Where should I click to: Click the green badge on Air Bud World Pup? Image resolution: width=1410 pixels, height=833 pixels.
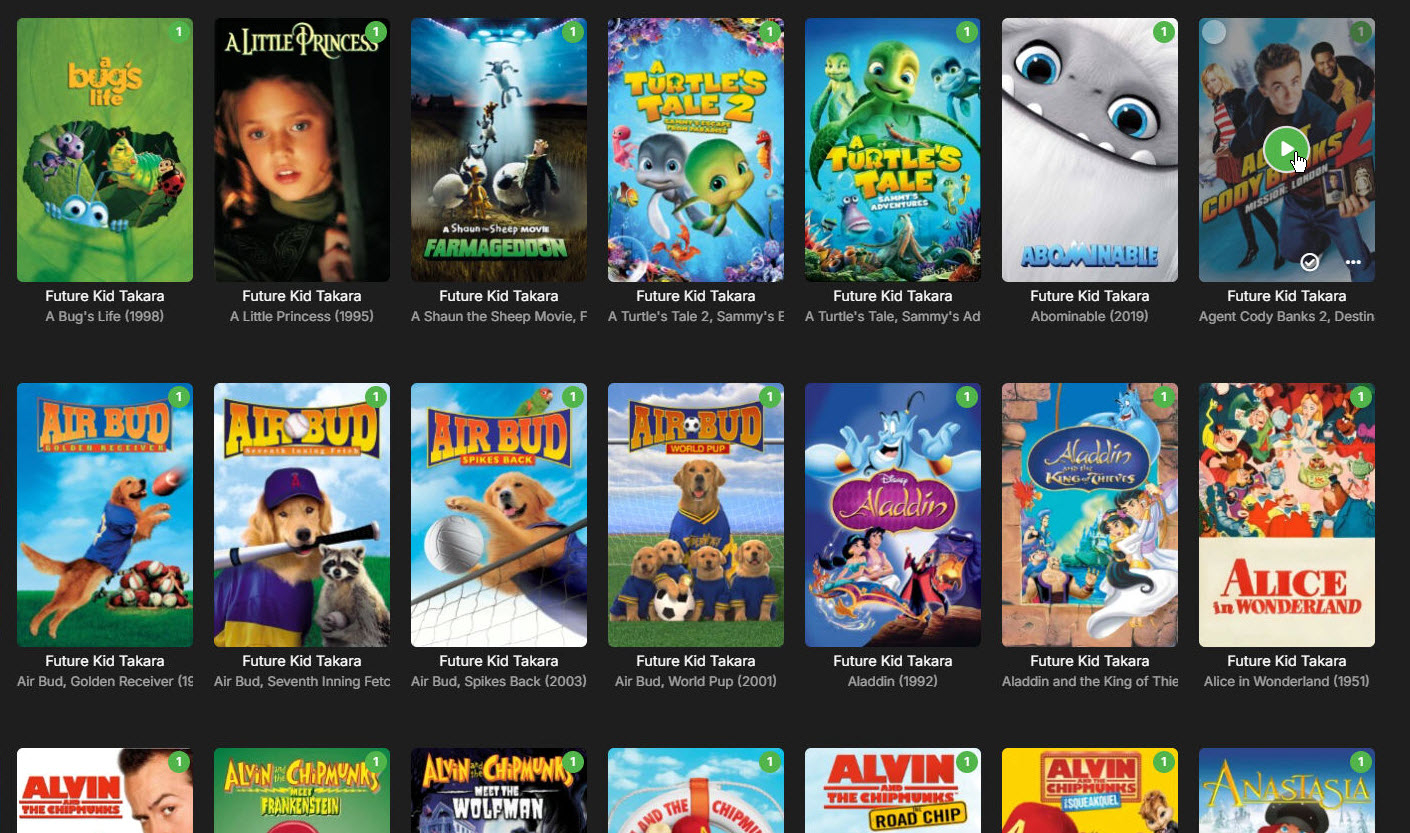coord(769,397)
